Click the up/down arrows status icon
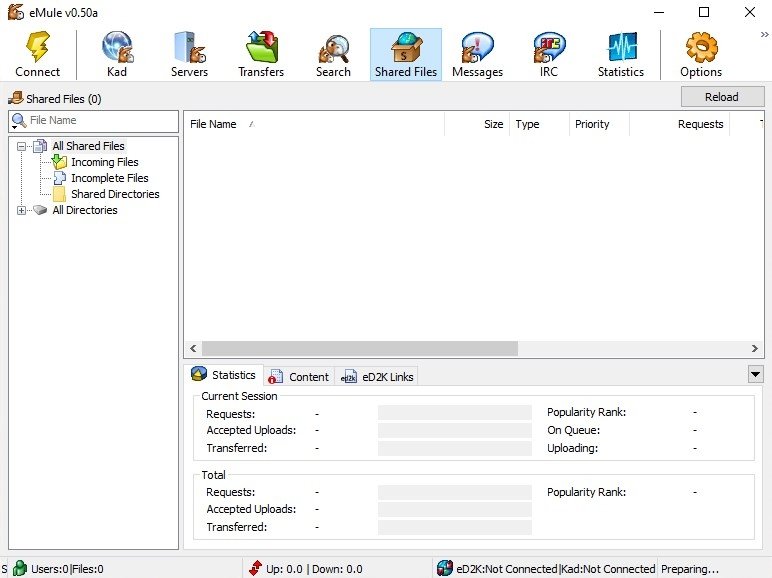The height and width of the screenshot is (578, 772). [x=255, y=568]
